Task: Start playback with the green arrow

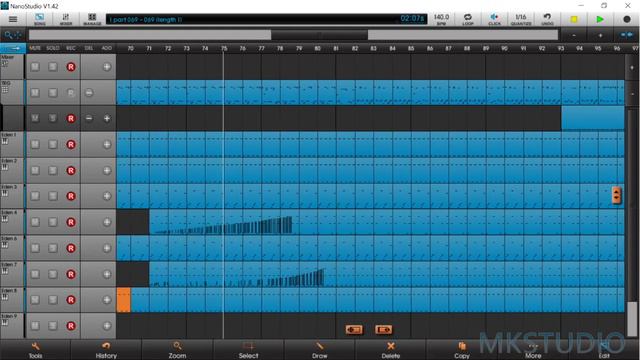Action: coord(600,19)
